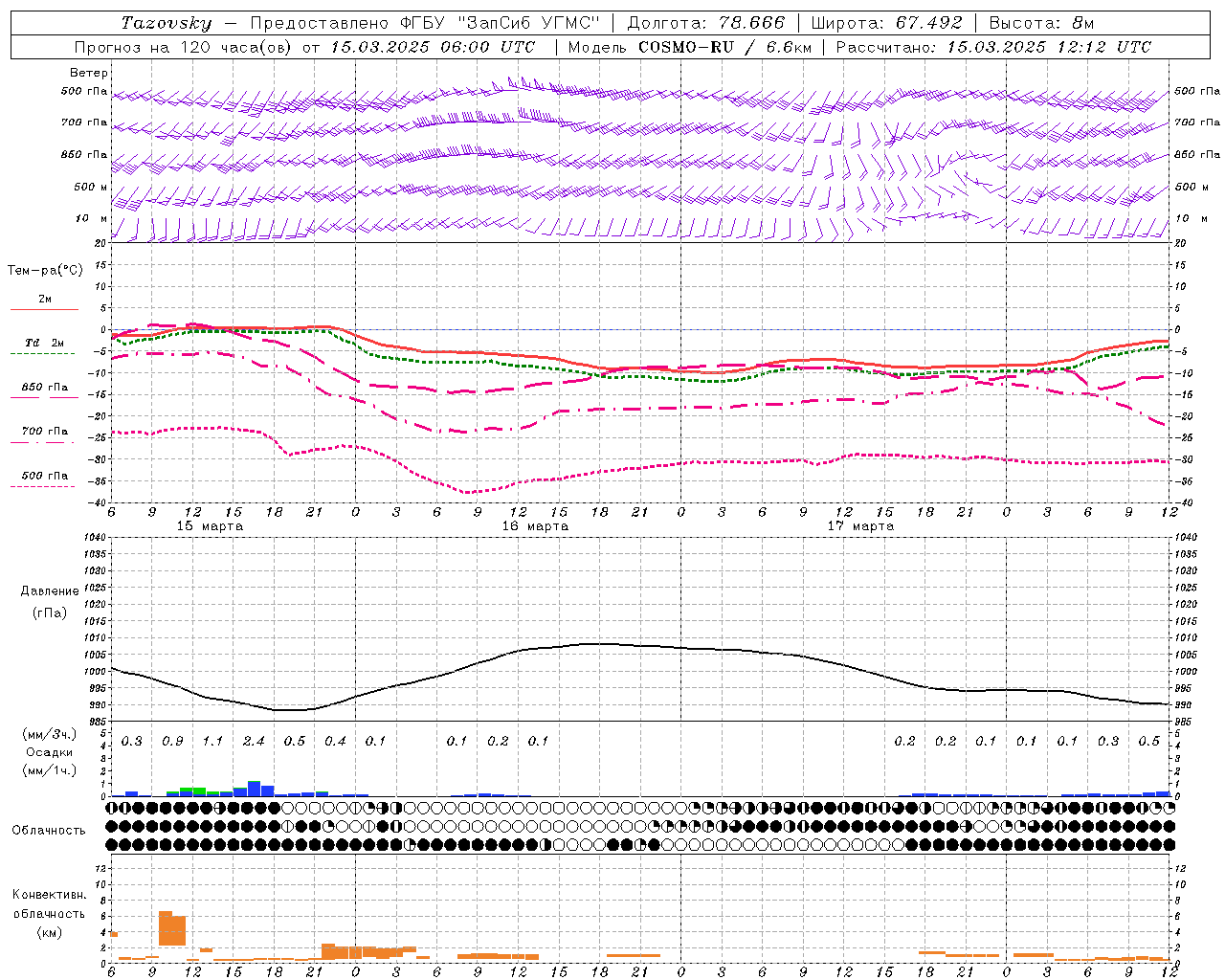
Task: Click the "500 м" wind level label on left
Action: pos(92,188)
